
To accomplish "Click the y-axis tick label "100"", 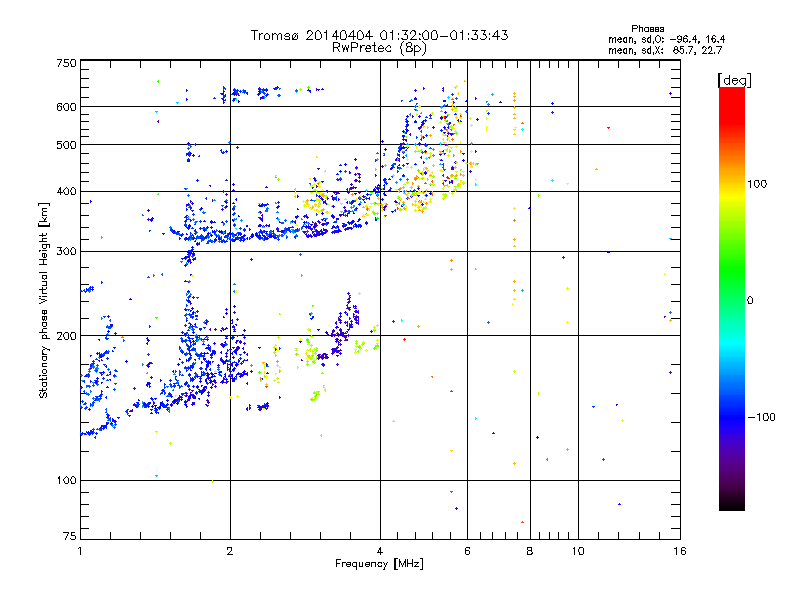I will pyautogui.click(x=66, y=481).
